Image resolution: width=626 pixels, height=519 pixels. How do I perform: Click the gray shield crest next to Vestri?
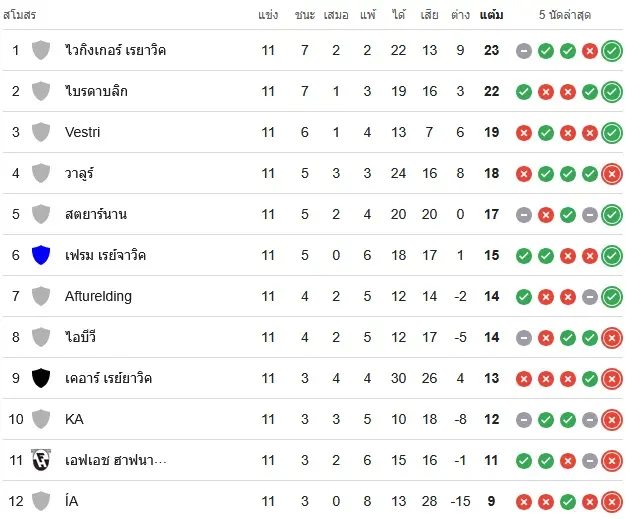[41, 132]
